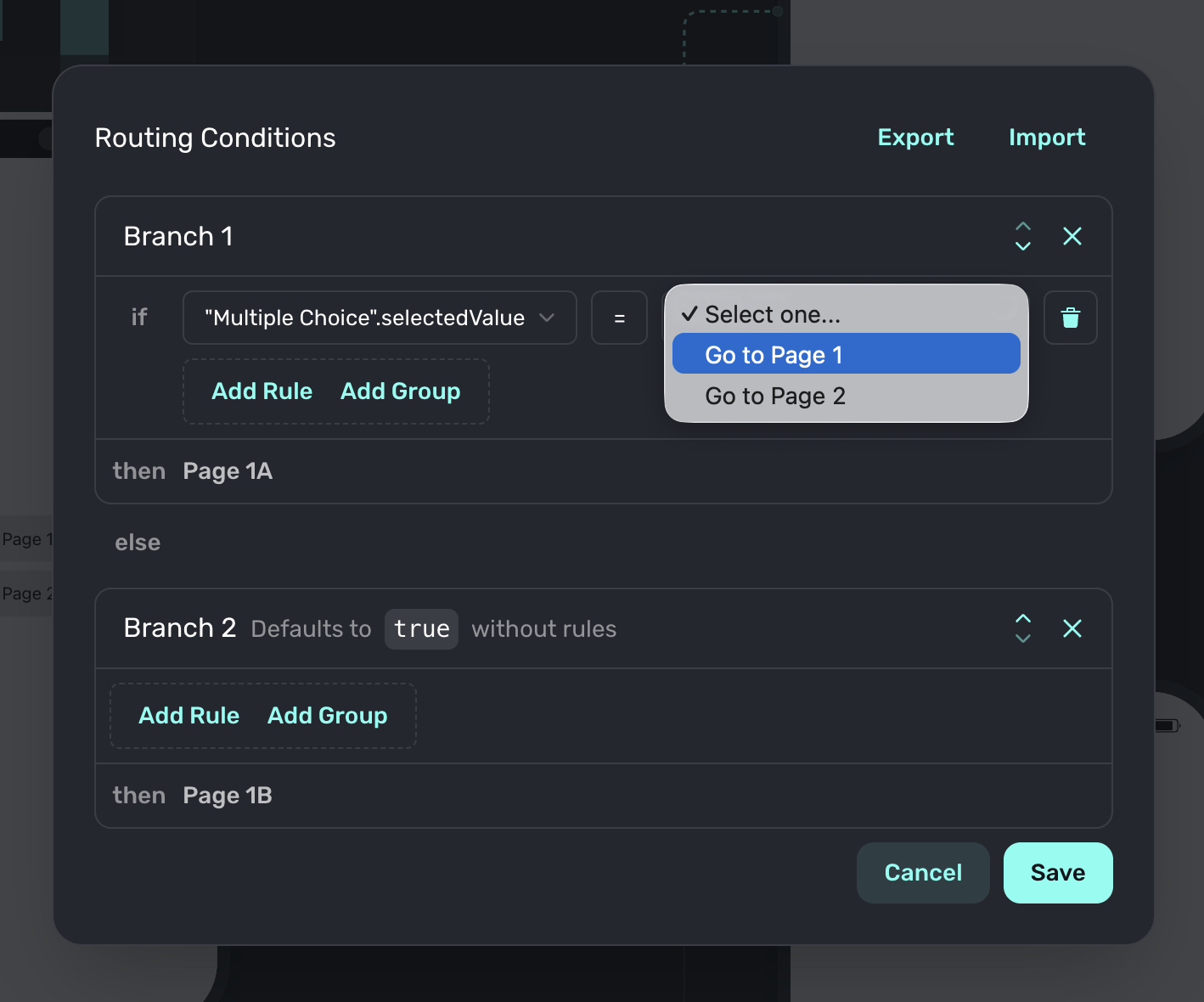Open the "Multiple Choice".selectedValue dropdown

click(379, 318)
